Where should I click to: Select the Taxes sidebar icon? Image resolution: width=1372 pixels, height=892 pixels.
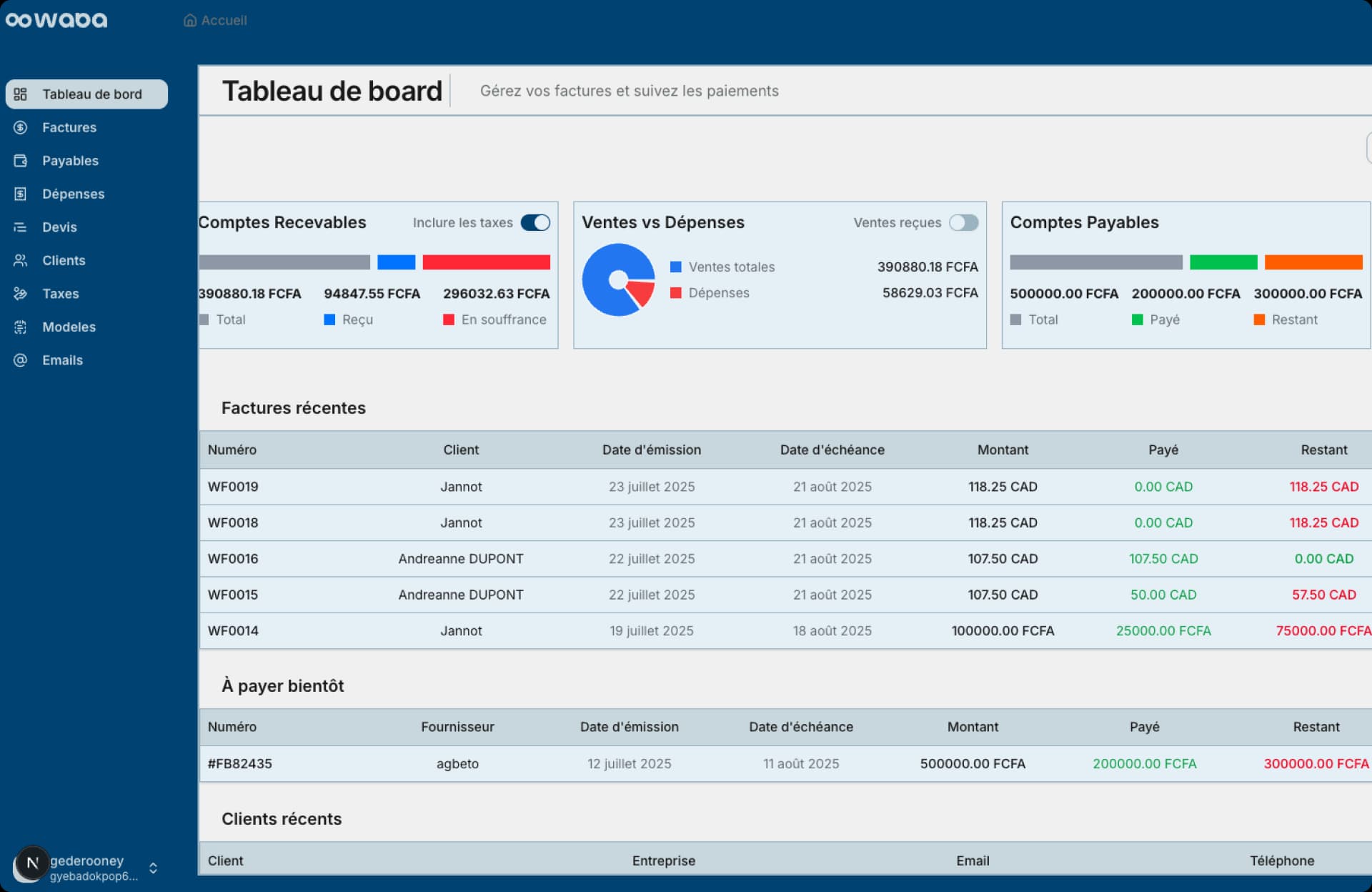point(20,293)
